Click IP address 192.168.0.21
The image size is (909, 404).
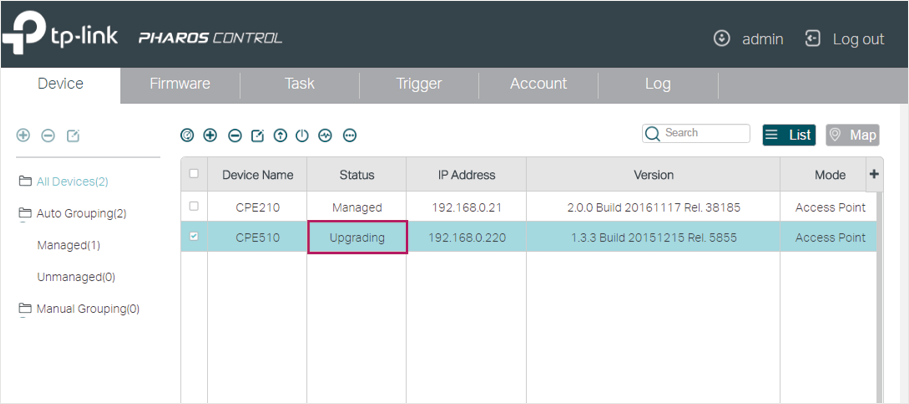pyautogui.click(x=466, y=208)
